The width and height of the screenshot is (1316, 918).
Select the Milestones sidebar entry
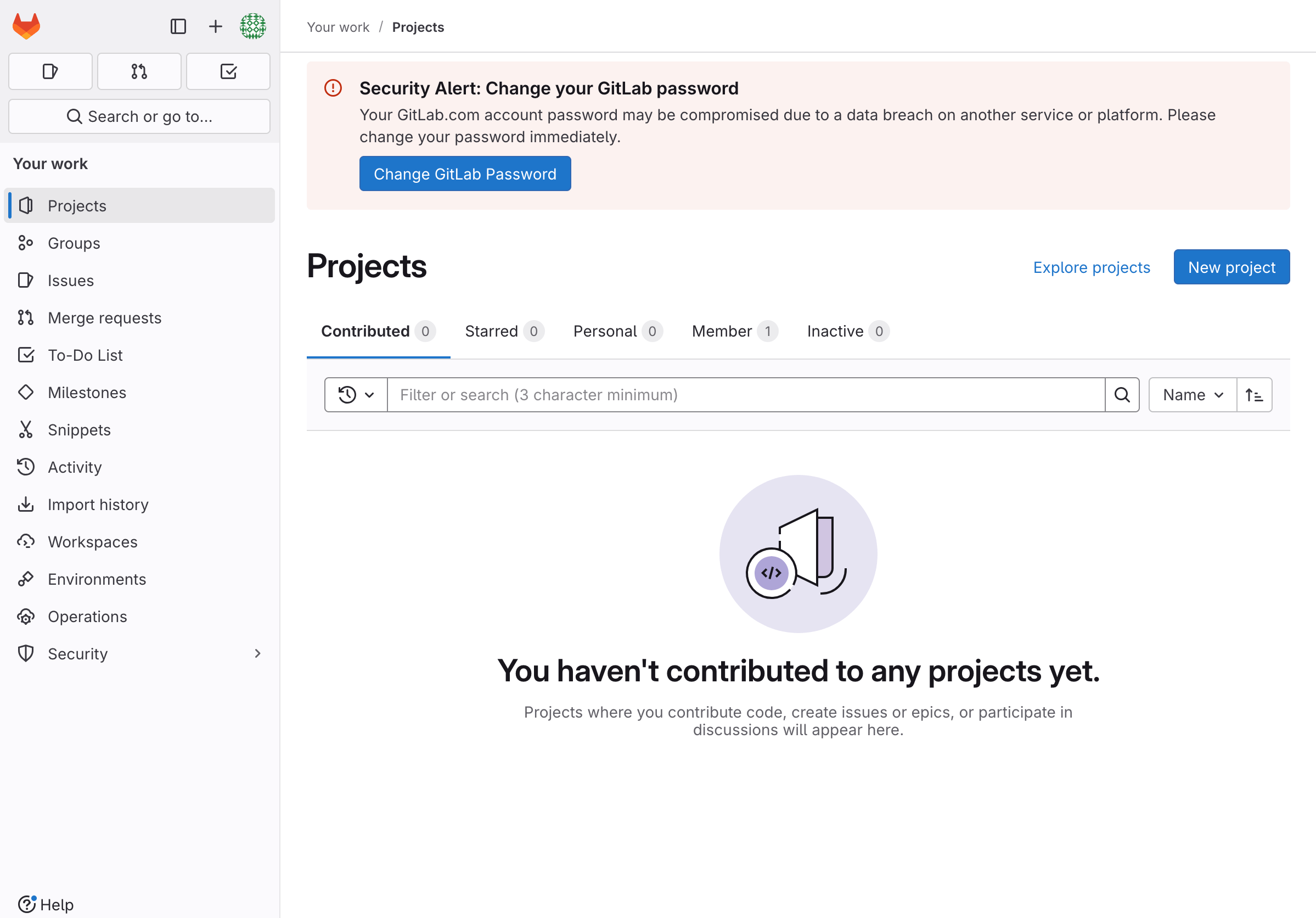(x=87, y=392)
